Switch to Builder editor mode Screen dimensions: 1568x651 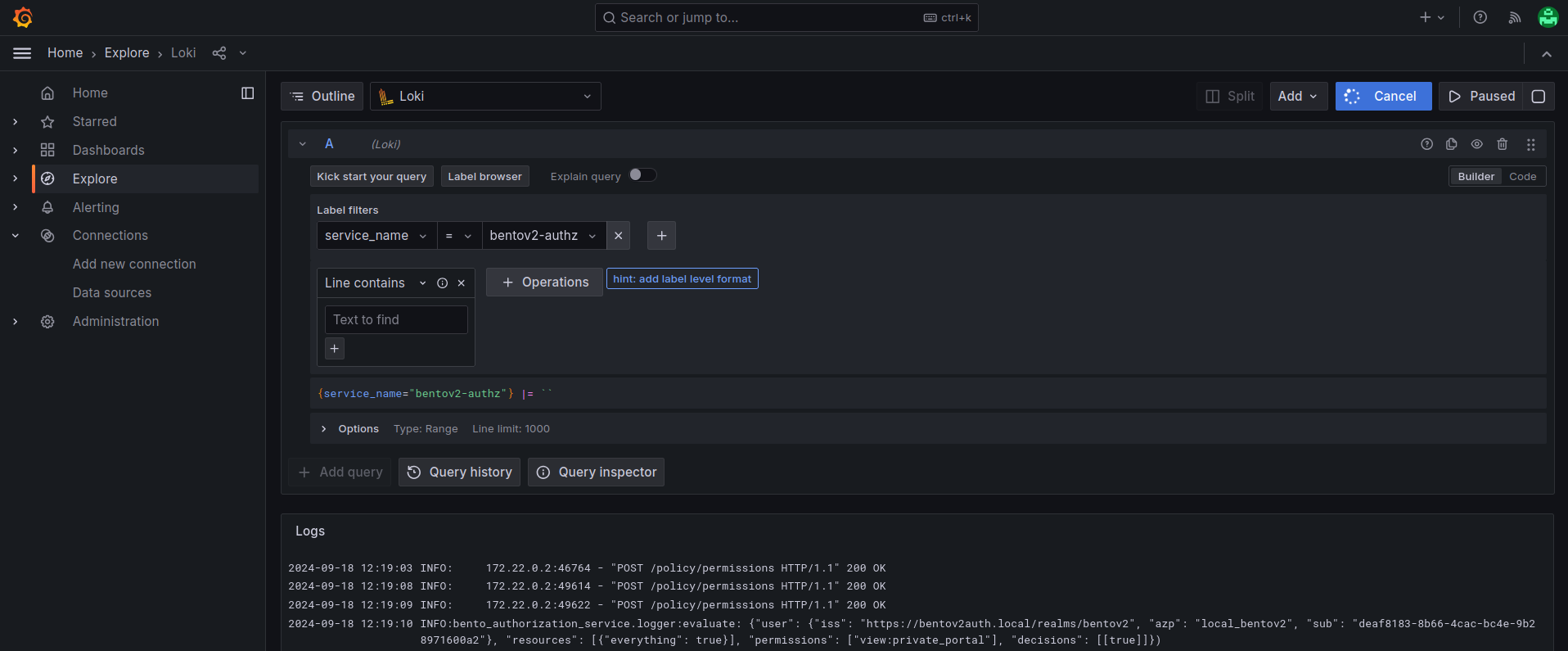coord(1476,177)
